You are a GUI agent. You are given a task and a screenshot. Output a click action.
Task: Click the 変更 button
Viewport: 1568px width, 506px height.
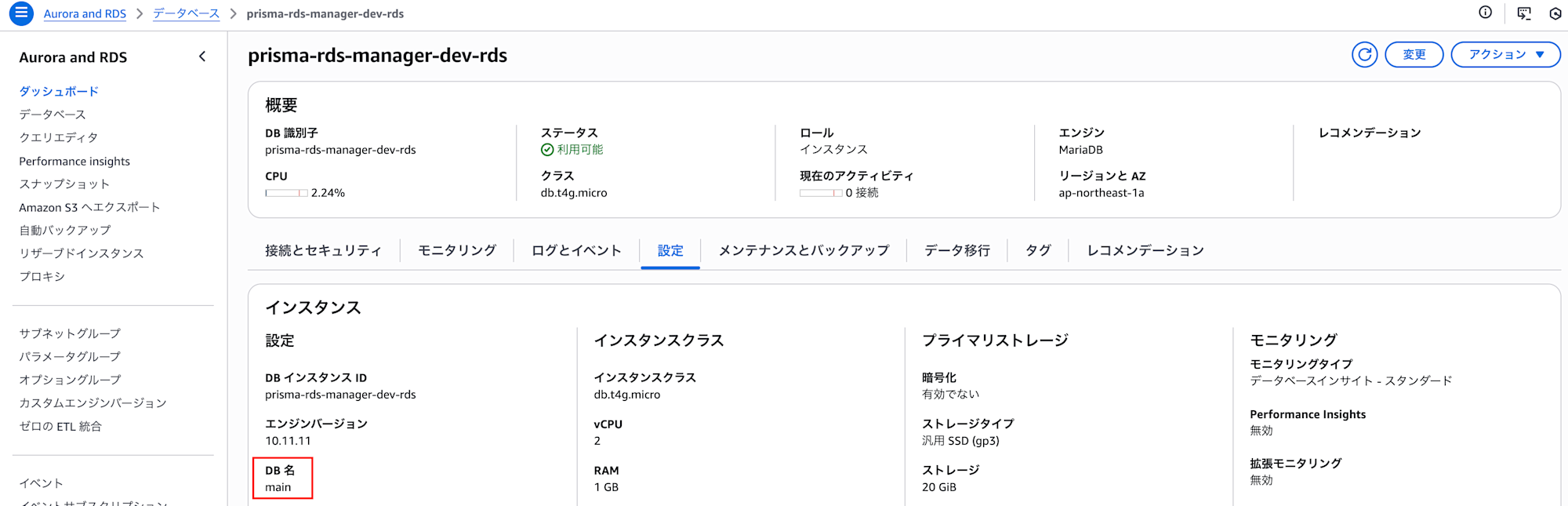coord(1414,55)
